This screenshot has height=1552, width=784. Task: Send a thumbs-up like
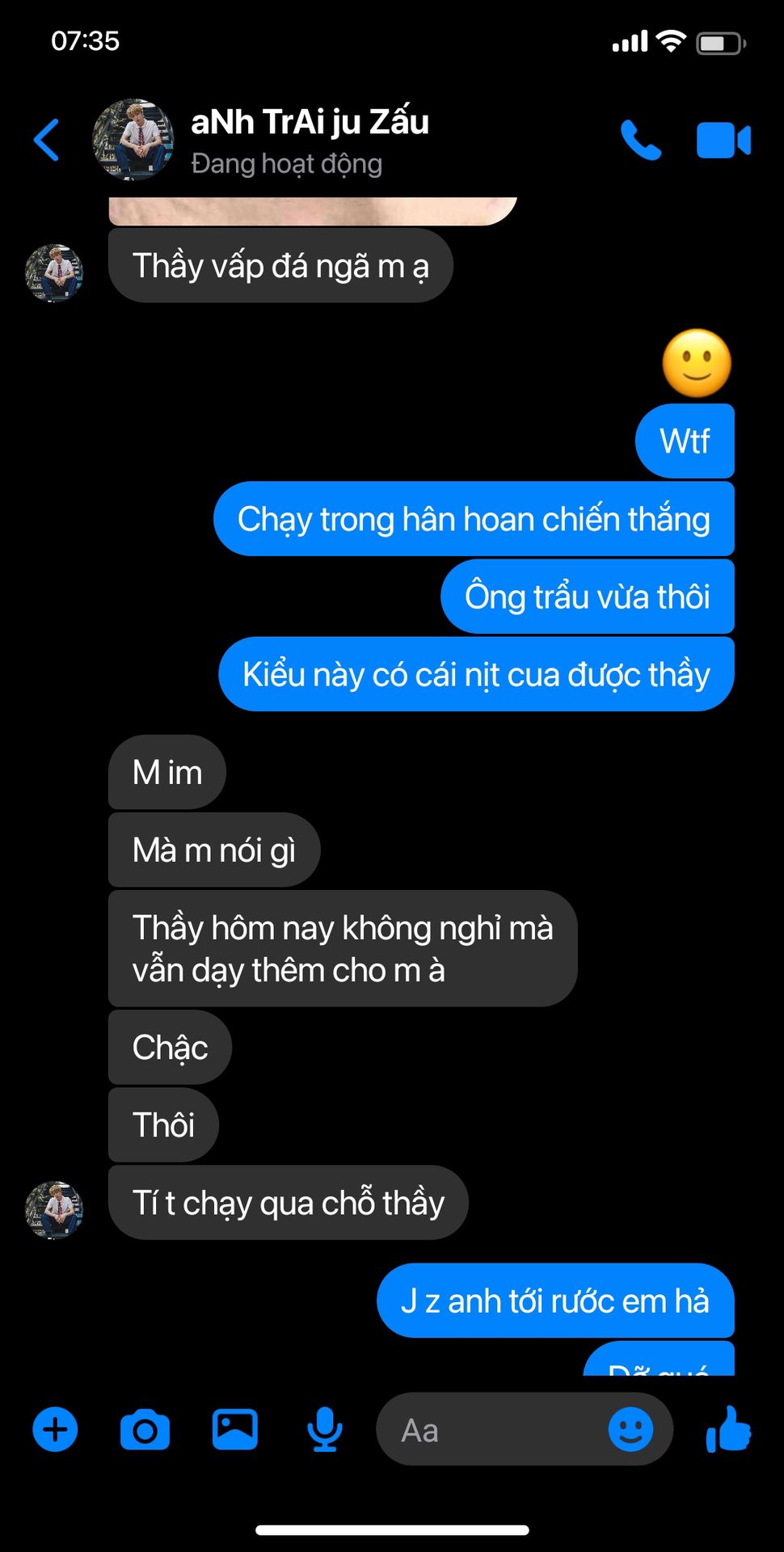tap(728, 1429)
